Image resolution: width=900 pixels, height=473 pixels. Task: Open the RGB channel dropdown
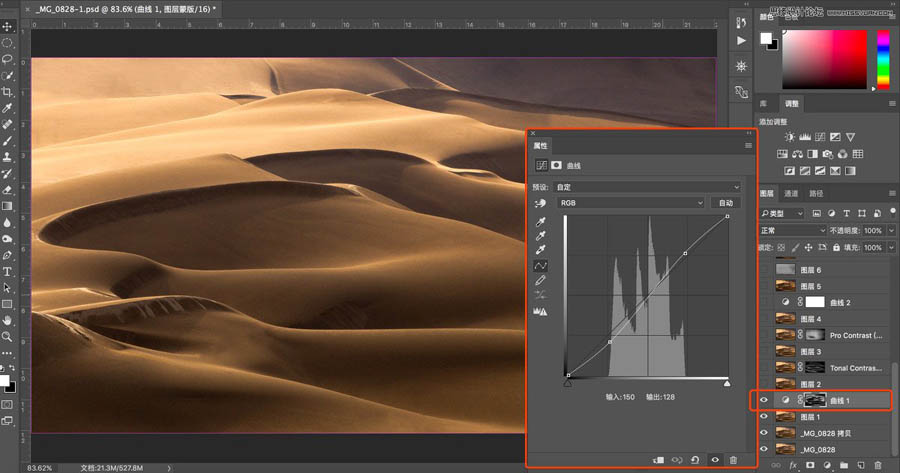(x=631, y=203)
